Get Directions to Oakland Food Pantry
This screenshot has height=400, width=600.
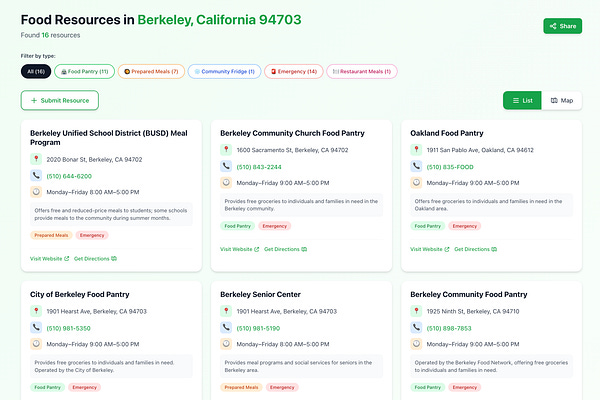click(476, 249)
